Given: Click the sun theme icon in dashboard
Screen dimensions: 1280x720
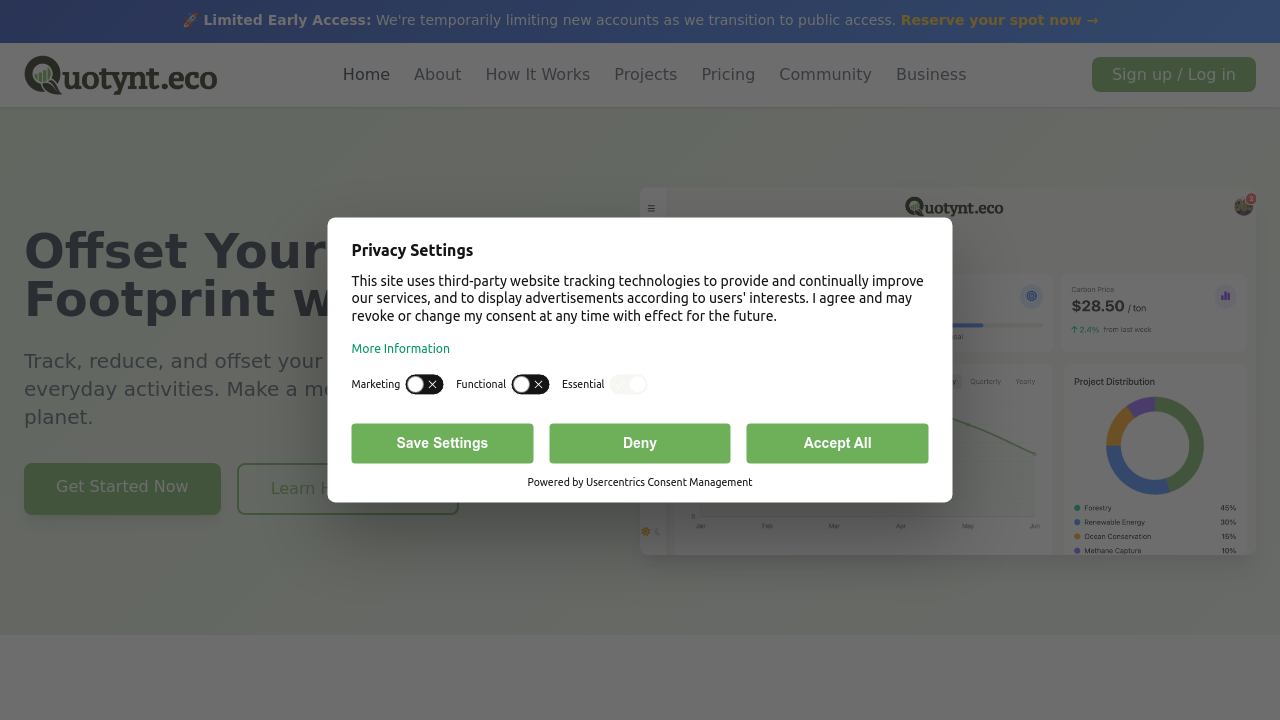Looking at the screenshot, I should 646,531.
